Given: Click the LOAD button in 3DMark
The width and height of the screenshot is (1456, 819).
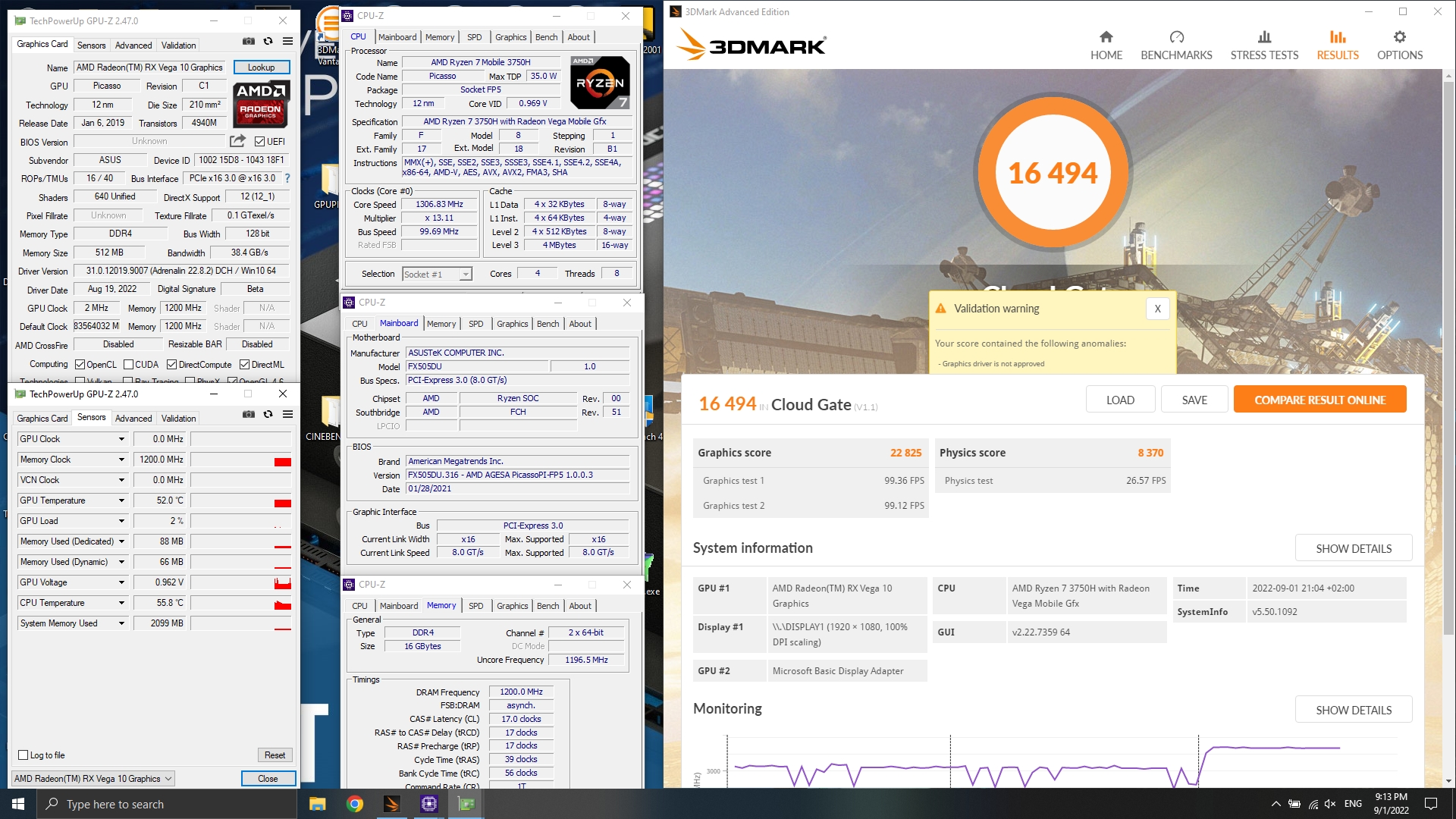Looking at the screenshot, I should click(x=1120, y=400).
